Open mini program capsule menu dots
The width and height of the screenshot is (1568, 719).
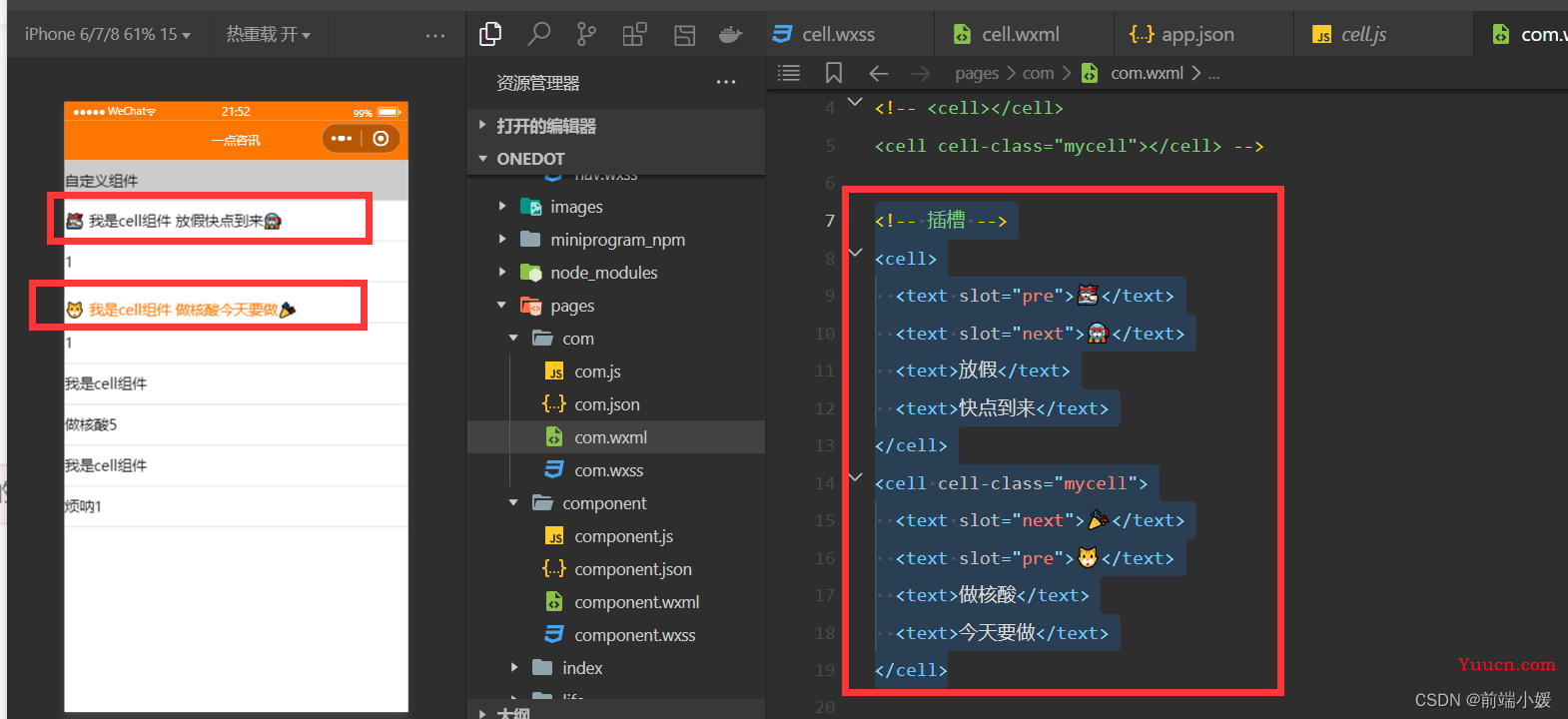[342, 139]
